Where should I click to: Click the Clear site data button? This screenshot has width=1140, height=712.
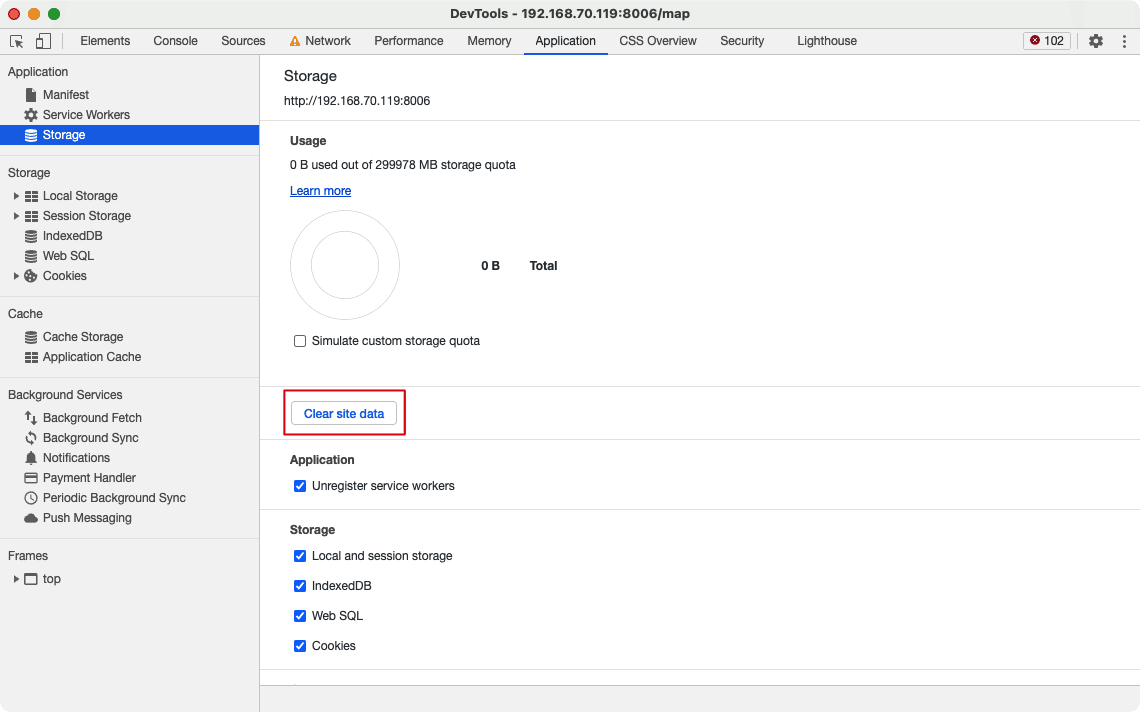[344, 413]
